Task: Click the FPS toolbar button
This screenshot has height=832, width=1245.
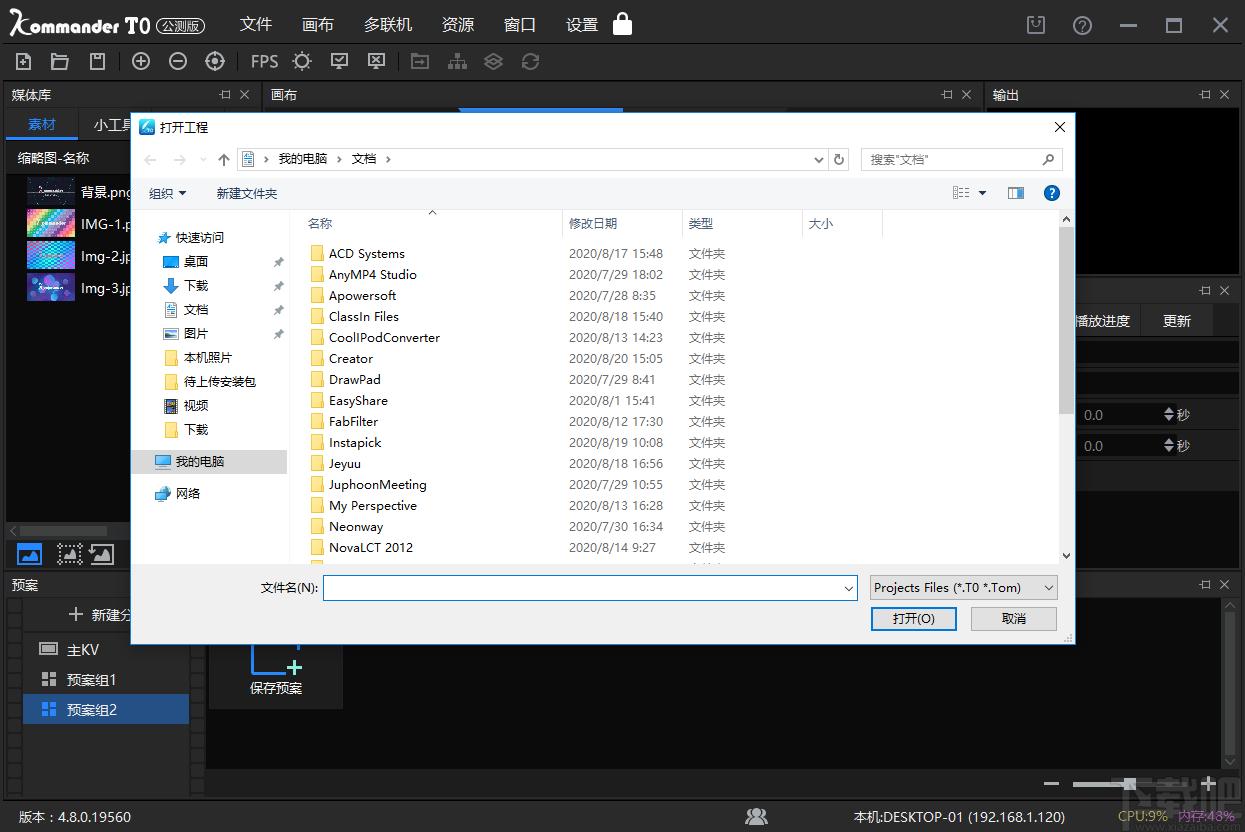Action: point(264,62)
